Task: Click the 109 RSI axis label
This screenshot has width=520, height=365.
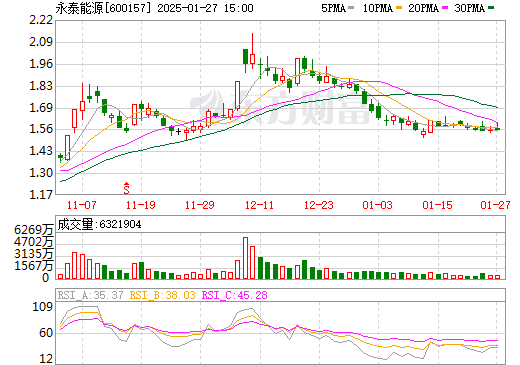Action: (43, 306)
